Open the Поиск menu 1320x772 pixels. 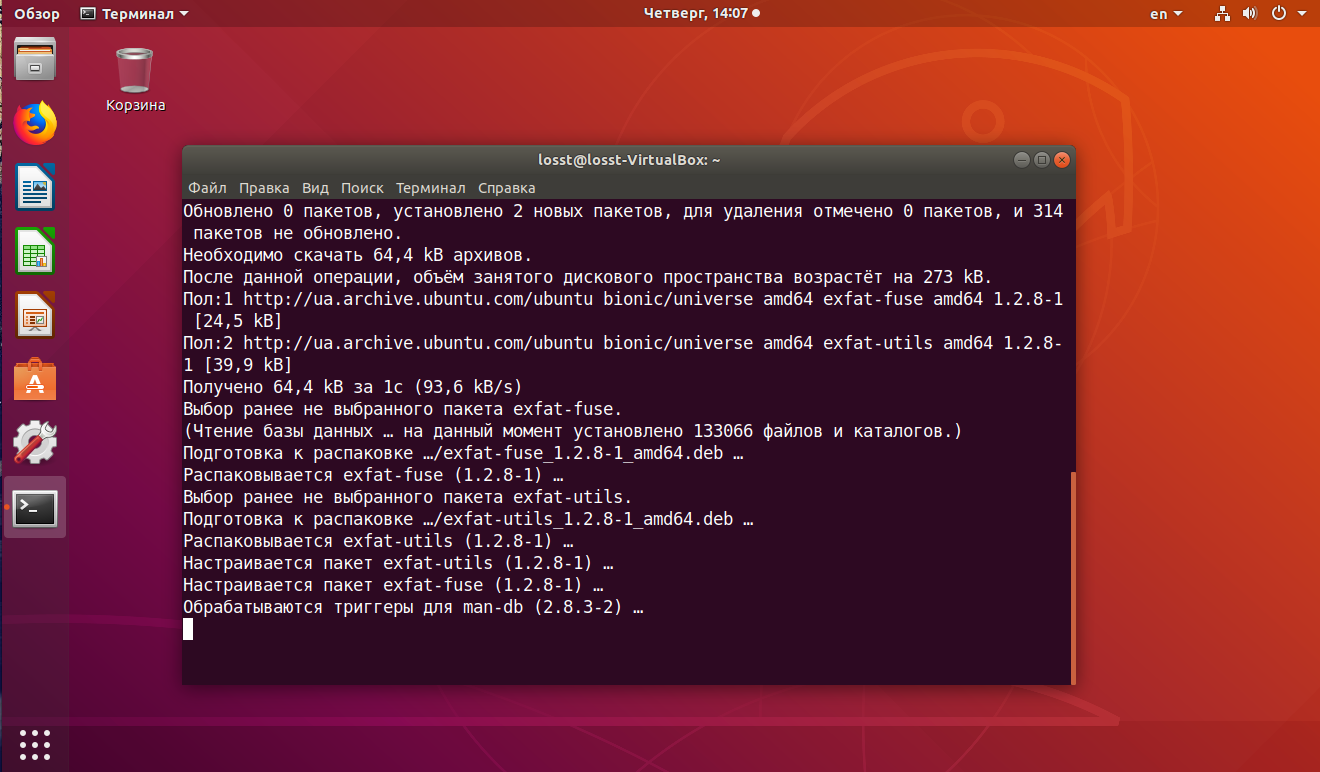(362, 188)
